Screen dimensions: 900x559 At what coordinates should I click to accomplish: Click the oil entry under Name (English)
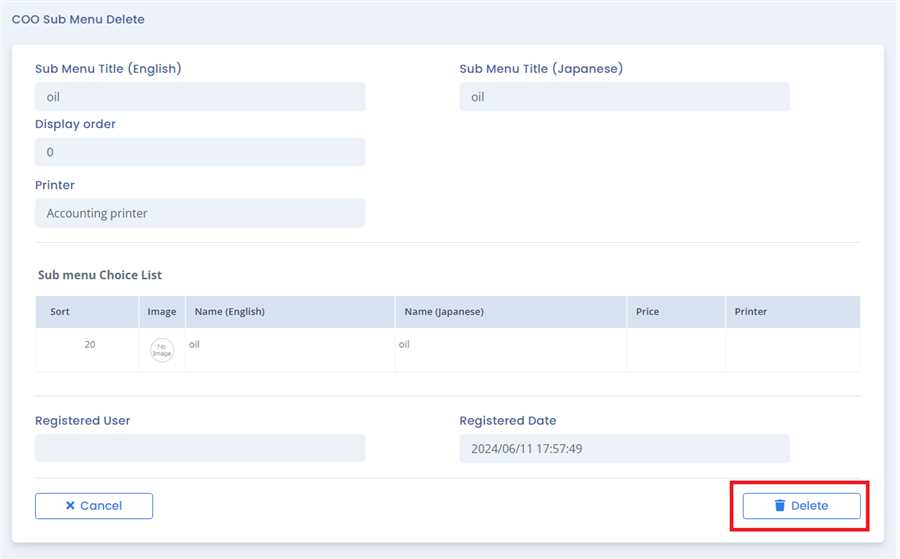pos(196,344)
